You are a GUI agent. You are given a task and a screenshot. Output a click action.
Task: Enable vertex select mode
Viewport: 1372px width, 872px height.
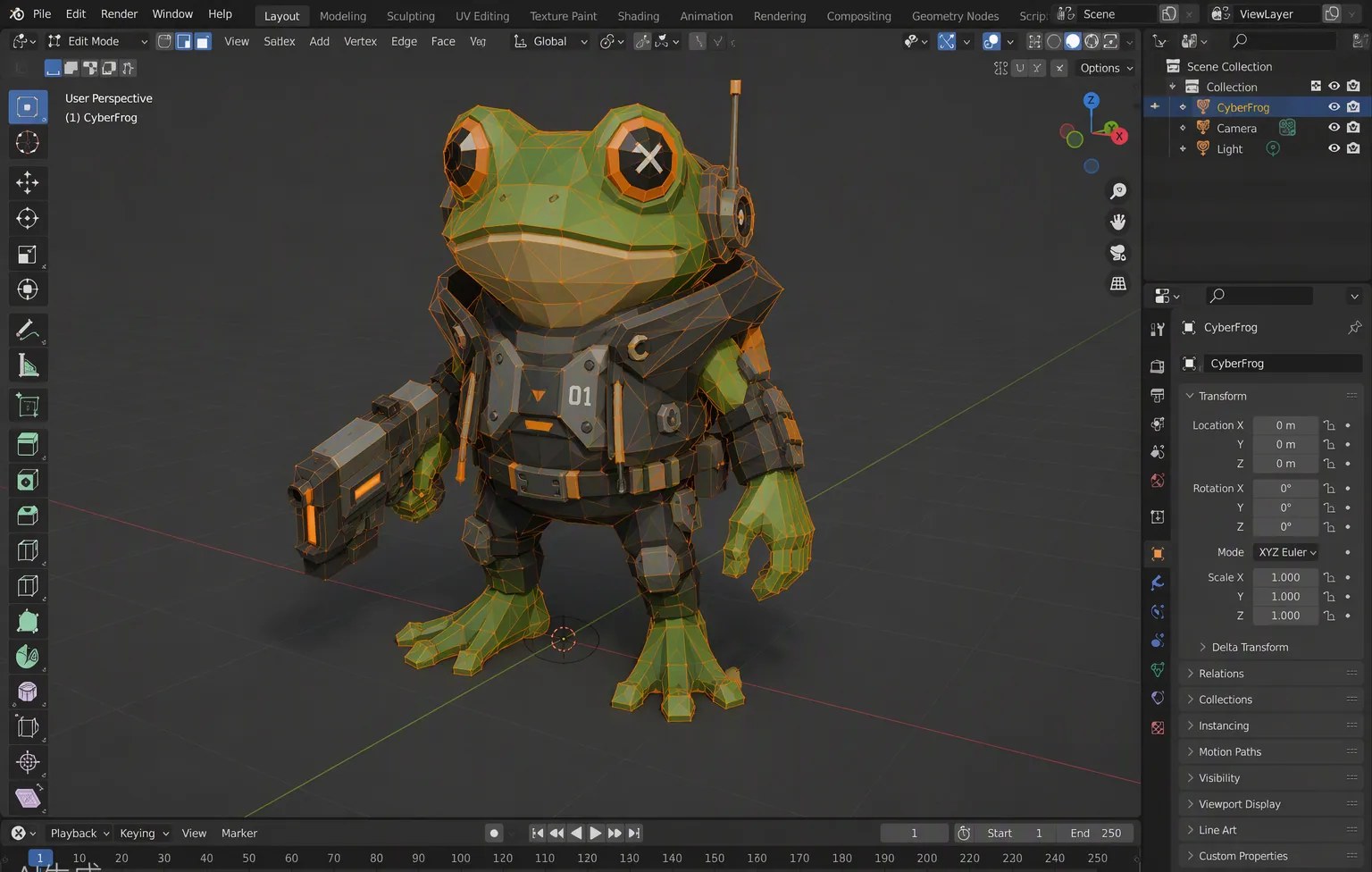point(164,41)
